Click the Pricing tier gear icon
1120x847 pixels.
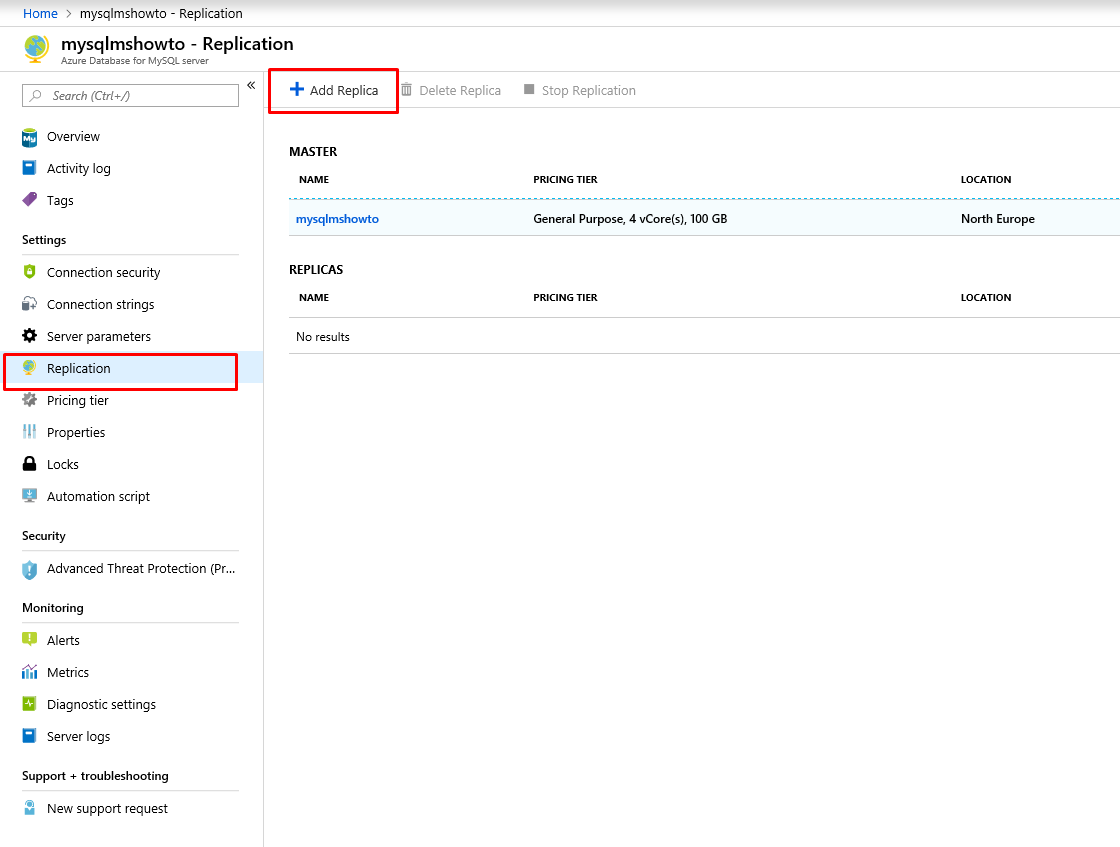pos(29,399)
